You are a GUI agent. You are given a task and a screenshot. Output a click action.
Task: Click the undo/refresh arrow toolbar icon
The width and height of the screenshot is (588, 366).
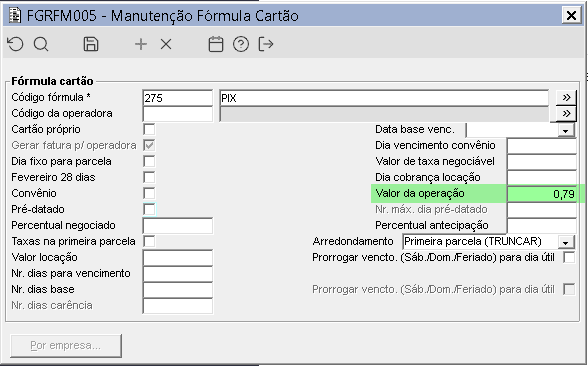coord(15,44)
